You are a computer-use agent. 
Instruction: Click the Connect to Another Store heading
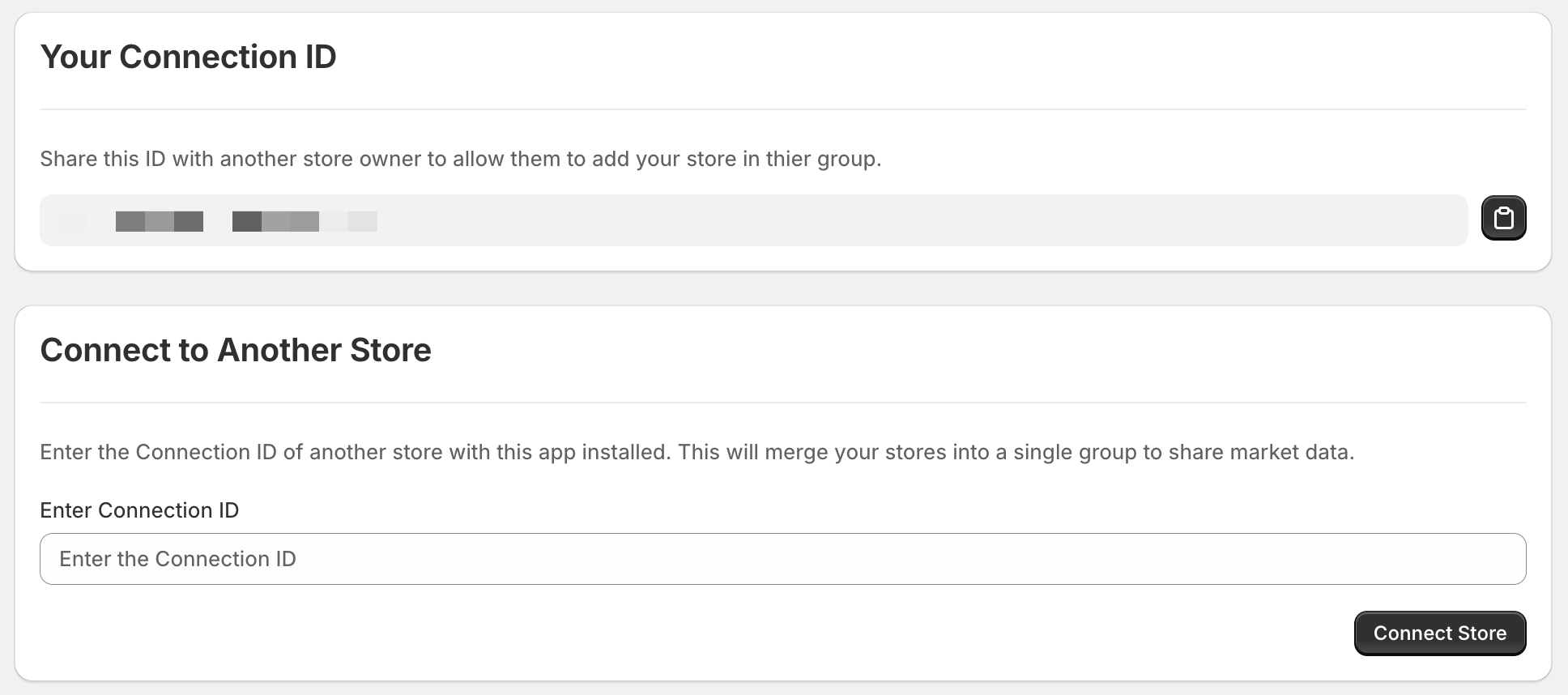point(236,350)
